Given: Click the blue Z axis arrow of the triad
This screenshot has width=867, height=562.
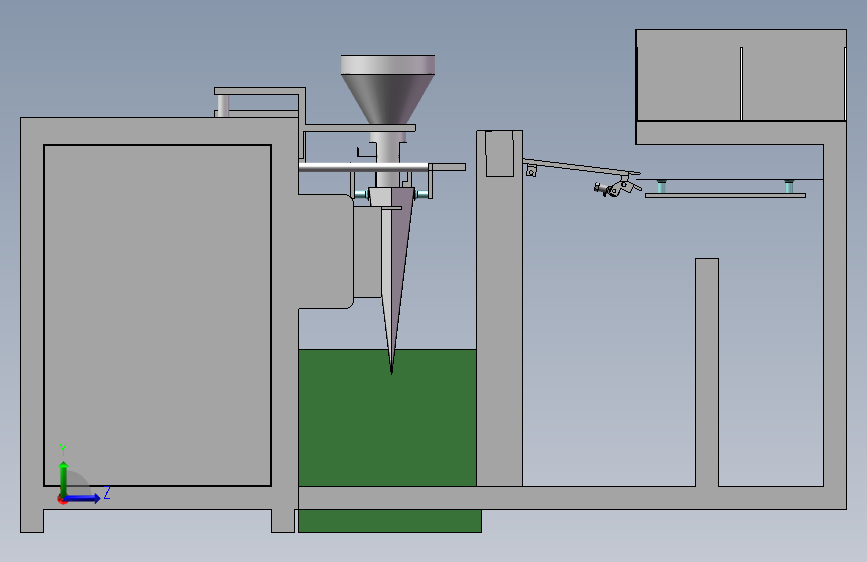Looking at the screenshot, I should [x=83, y=498].
